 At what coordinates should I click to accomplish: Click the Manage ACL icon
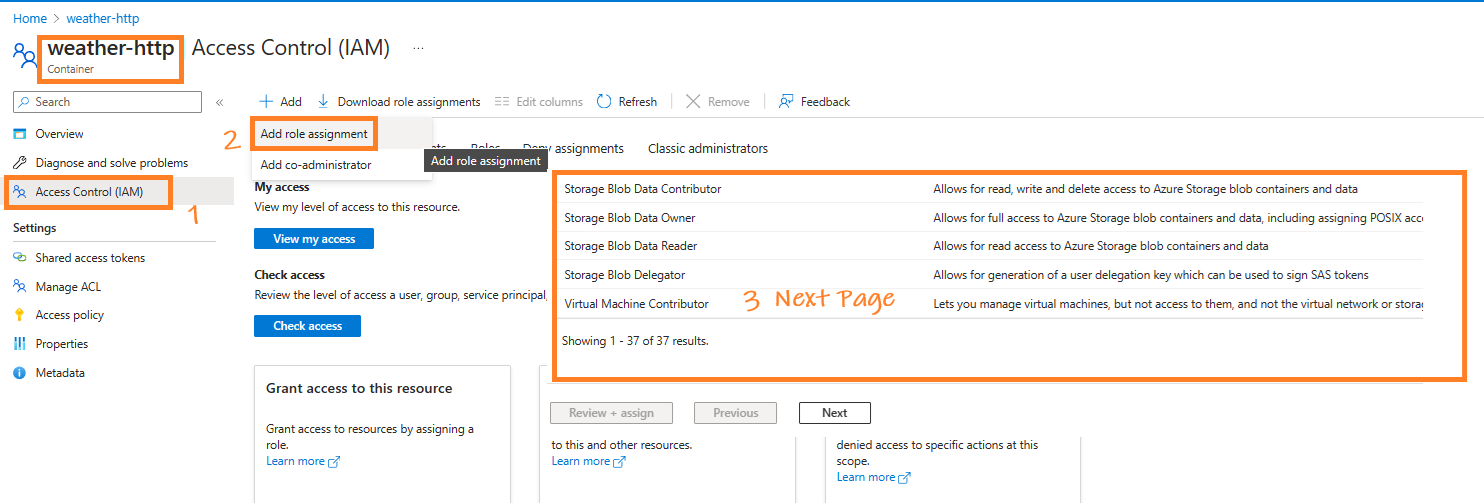[20, 287]
